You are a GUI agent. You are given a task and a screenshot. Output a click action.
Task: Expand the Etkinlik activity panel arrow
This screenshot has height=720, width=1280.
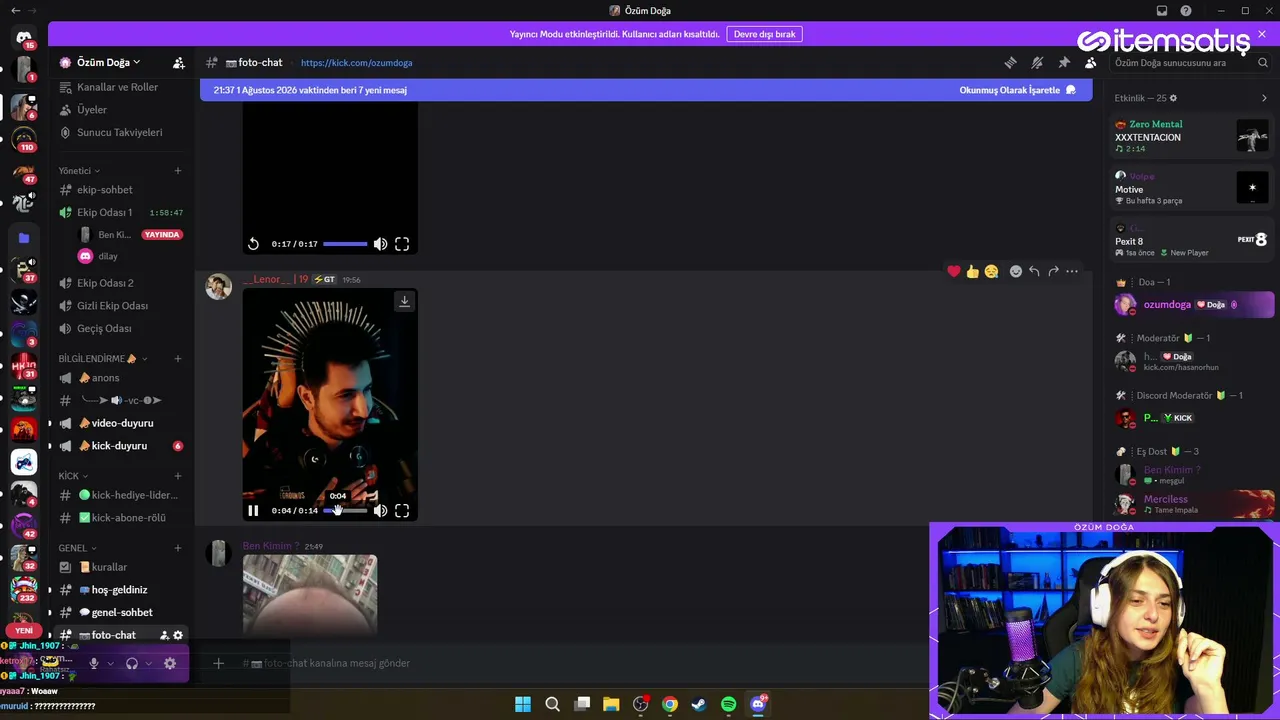pyautogui.click(x=1264, y=98)
